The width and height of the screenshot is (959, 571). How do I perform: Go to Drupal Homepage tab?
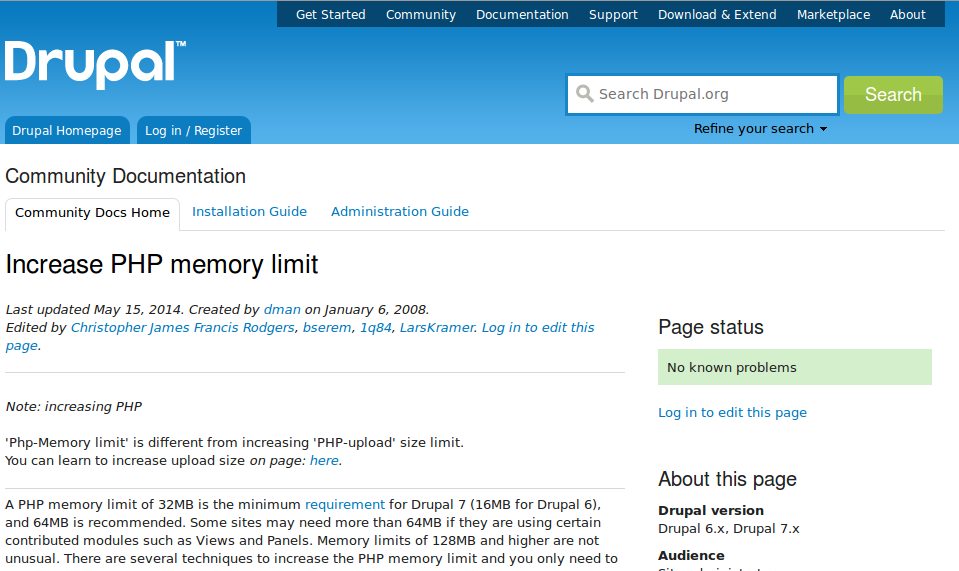67,130
